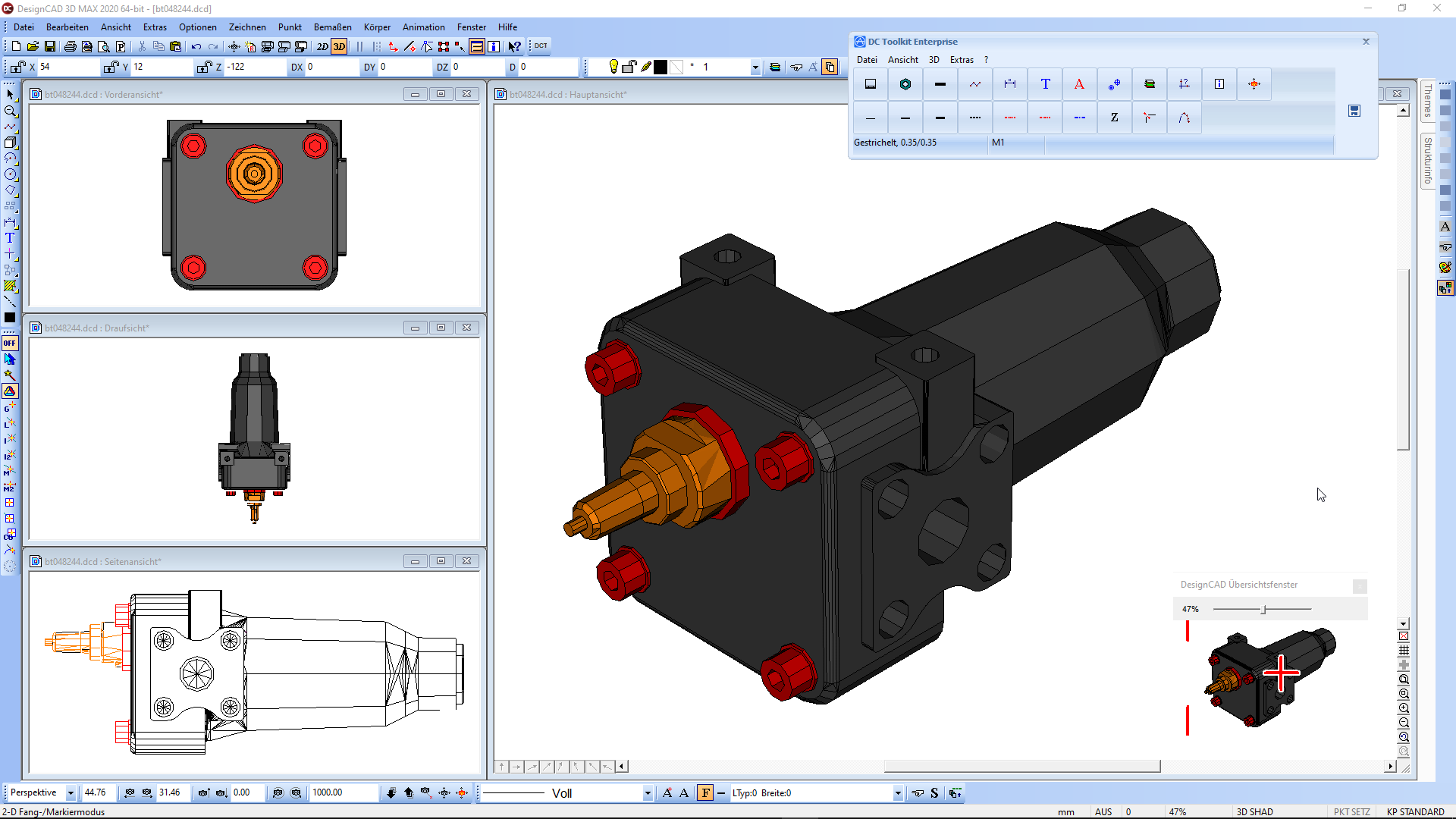Click the hex nut icon in DC Toolkit
Image resolution: width=1456 pixels, height=819 pixels.
[905, 84]
